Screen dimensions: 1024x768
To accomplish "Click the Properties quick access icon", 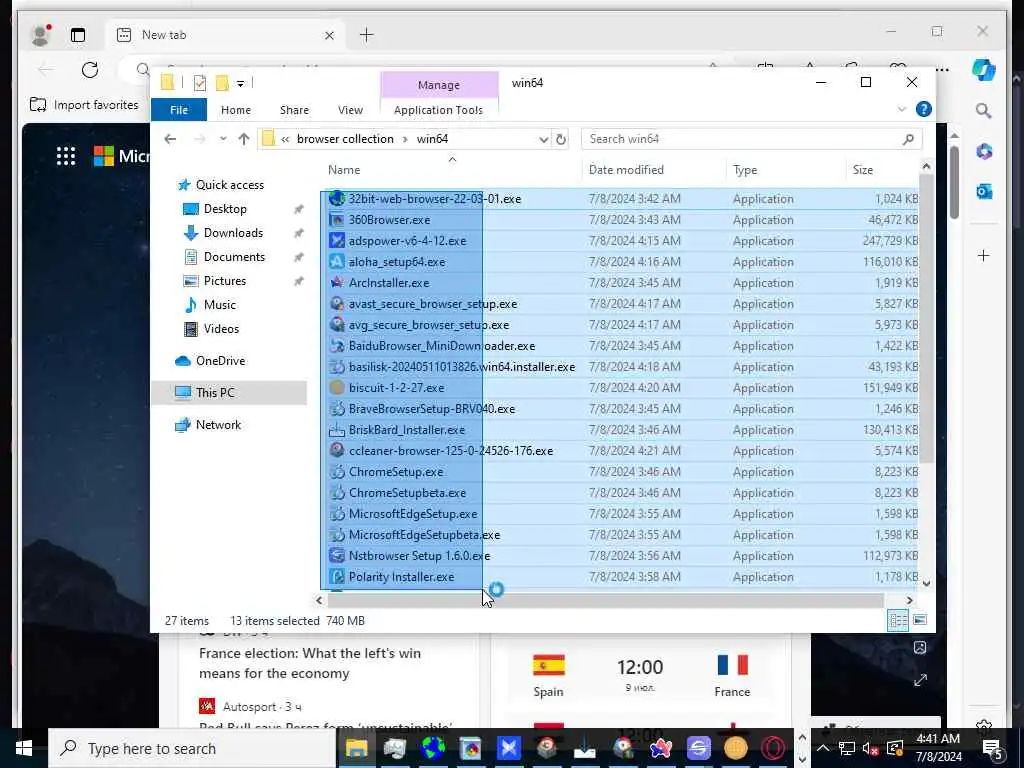I will [200, 83].
